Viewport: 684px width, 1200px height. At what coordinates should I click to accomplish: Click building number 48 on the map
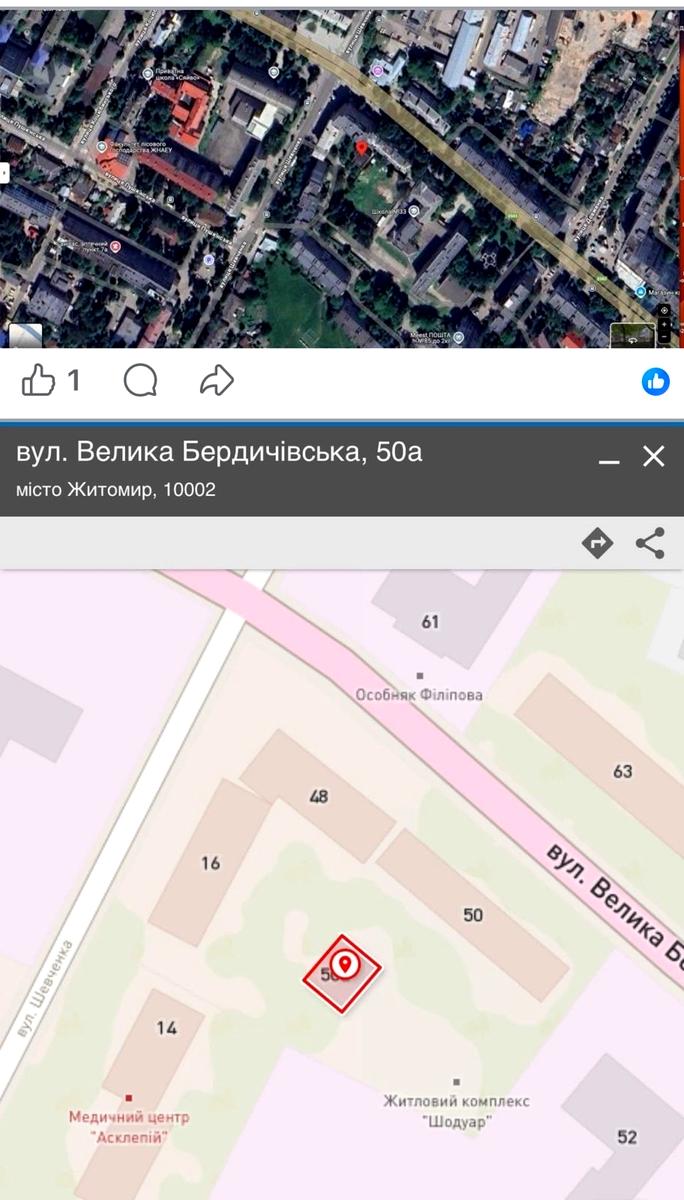pos(319,797)
